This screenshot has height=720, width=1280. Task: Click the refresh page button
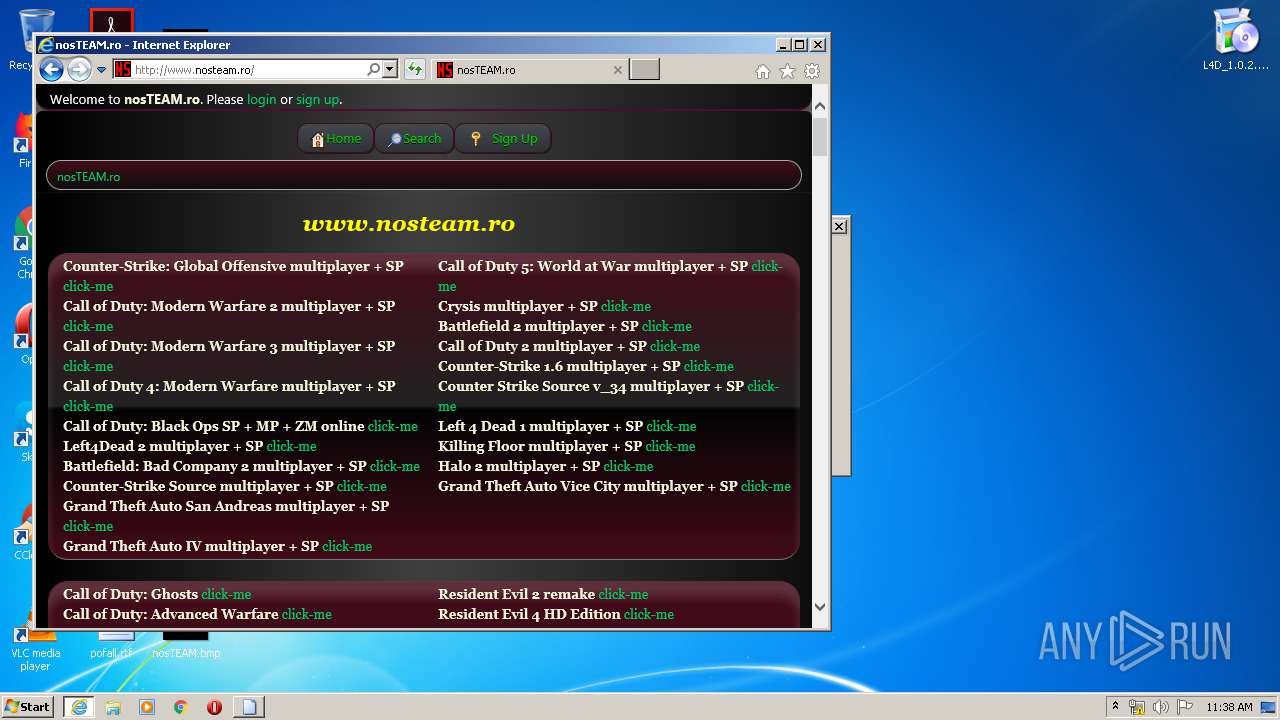(x=415, y=70)
